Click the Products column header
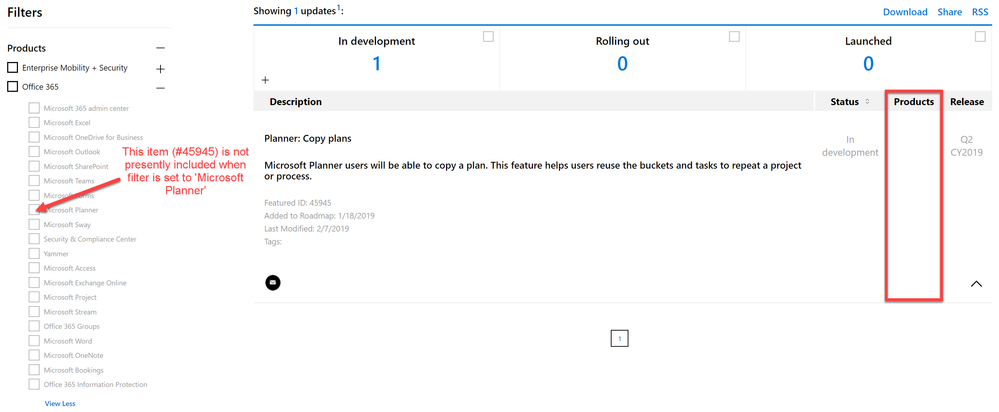 point(914,102)
